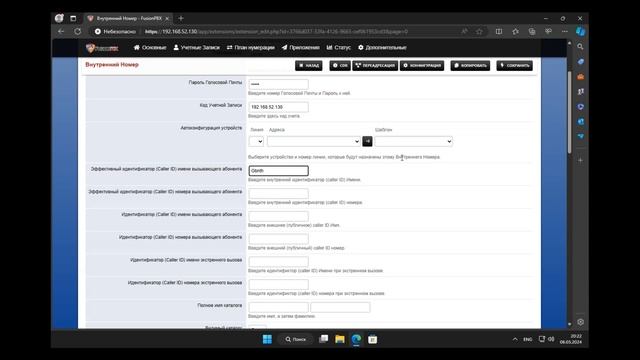Open the taskbar Task View icon
The width and height of the screenshot is (640, 360).
coord(324,339)
